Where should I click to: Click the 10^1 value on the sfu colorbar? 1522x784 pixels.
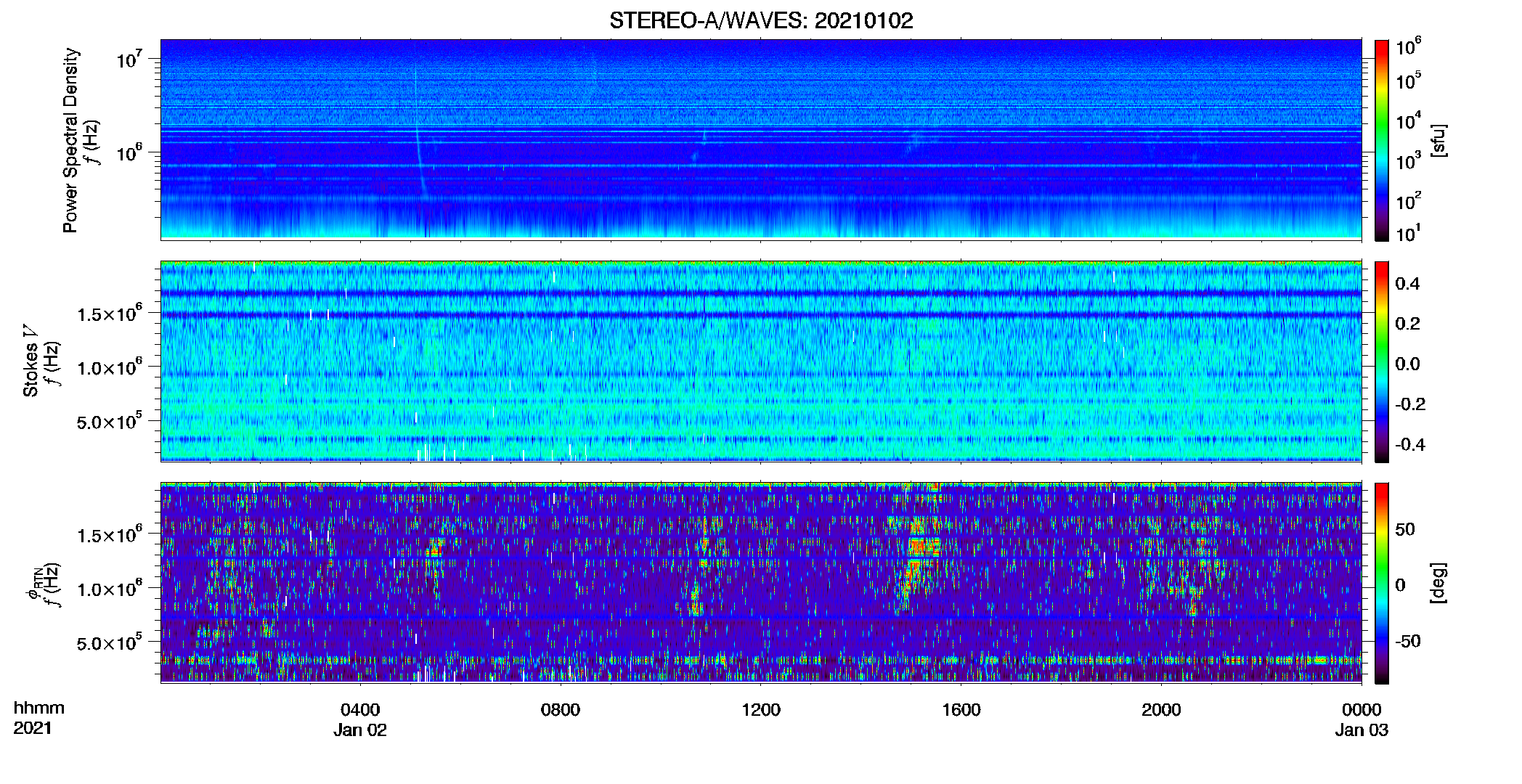point(1409,234)
